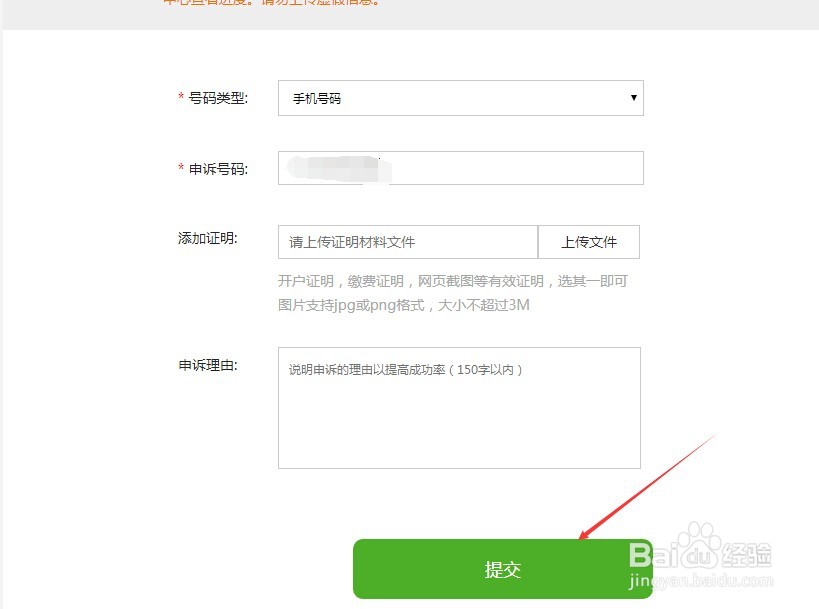Click the 号码类型 field label
This screenshot has width=819, height=609.
[x=218, y=98]
